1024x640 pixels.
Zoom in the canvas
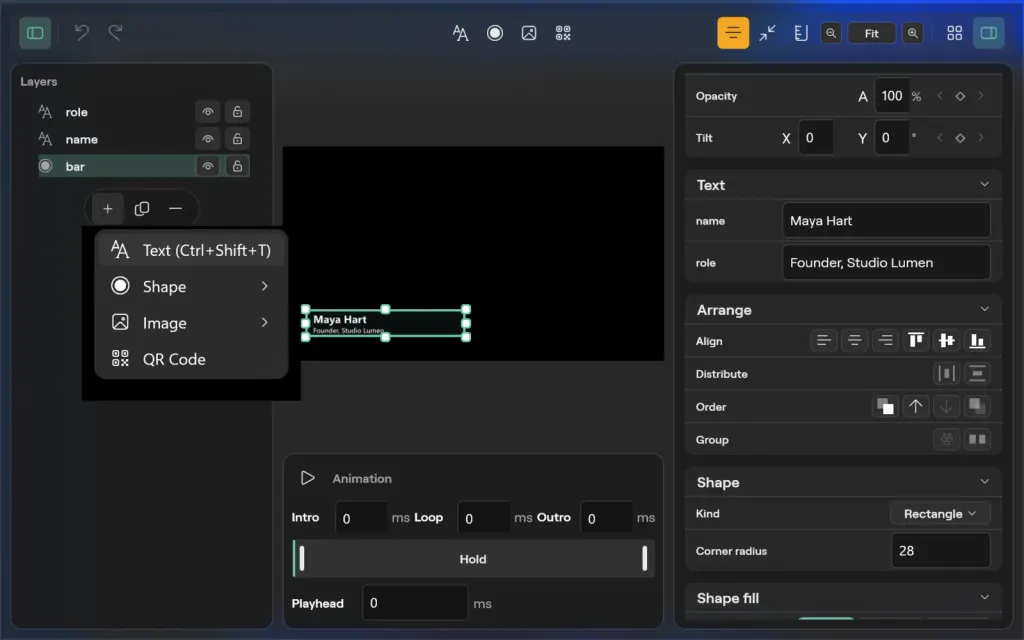(913, 33)
